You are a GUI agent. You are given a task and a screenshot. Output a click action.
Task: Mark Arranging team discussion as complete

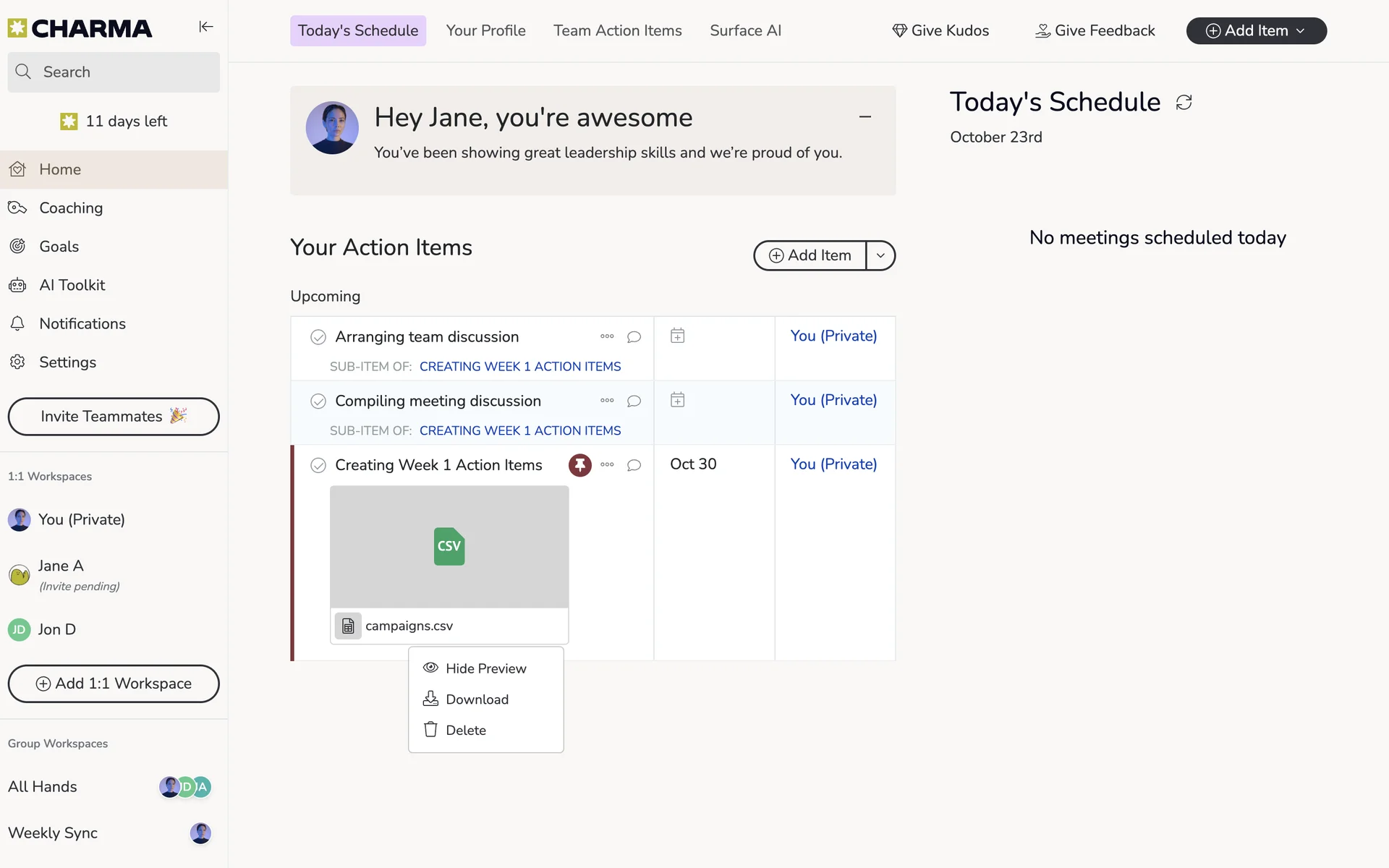click(318, 337)
